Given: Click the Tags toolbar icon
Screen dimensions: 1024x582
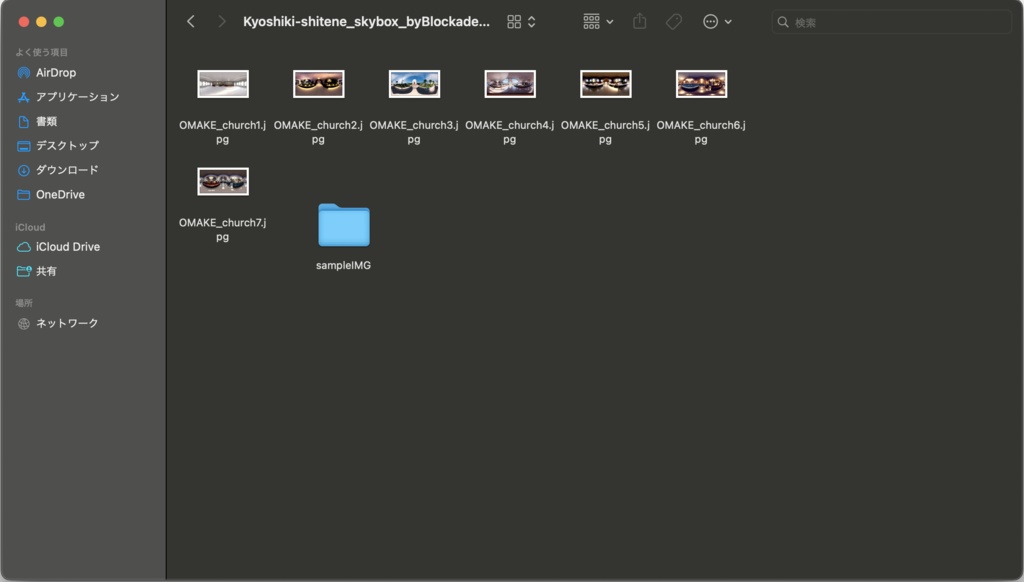Looking at the screenshot, I should 674,22.
